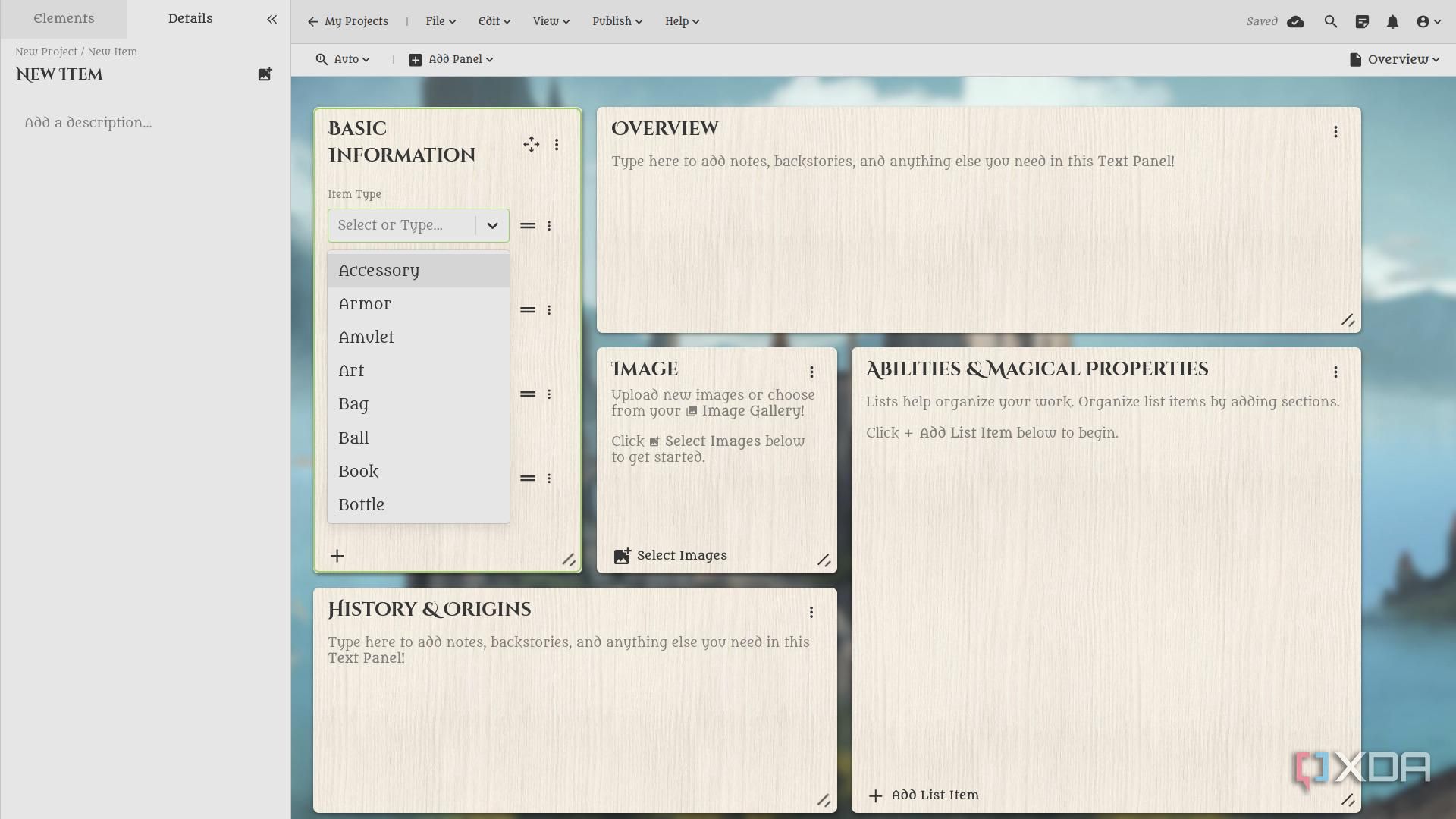Click the notes icon in the top bar
The width and height of the screenshot is (1456, 819).
[1362, 22]
